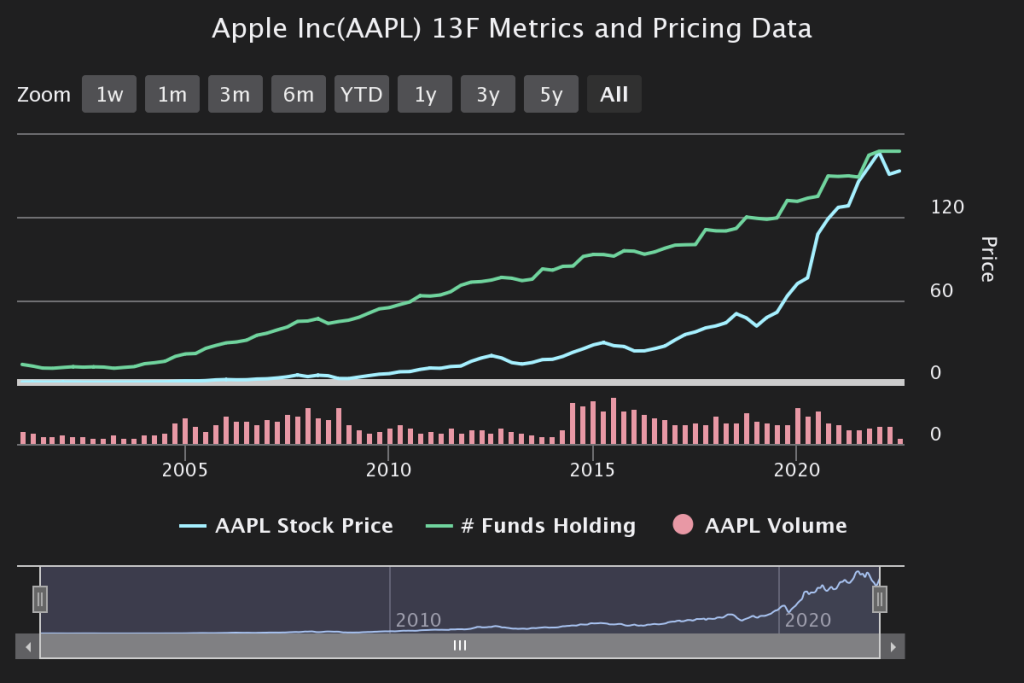Zoom chart to 1m
Screen dimensions: 1024x683
pos(172,95)
